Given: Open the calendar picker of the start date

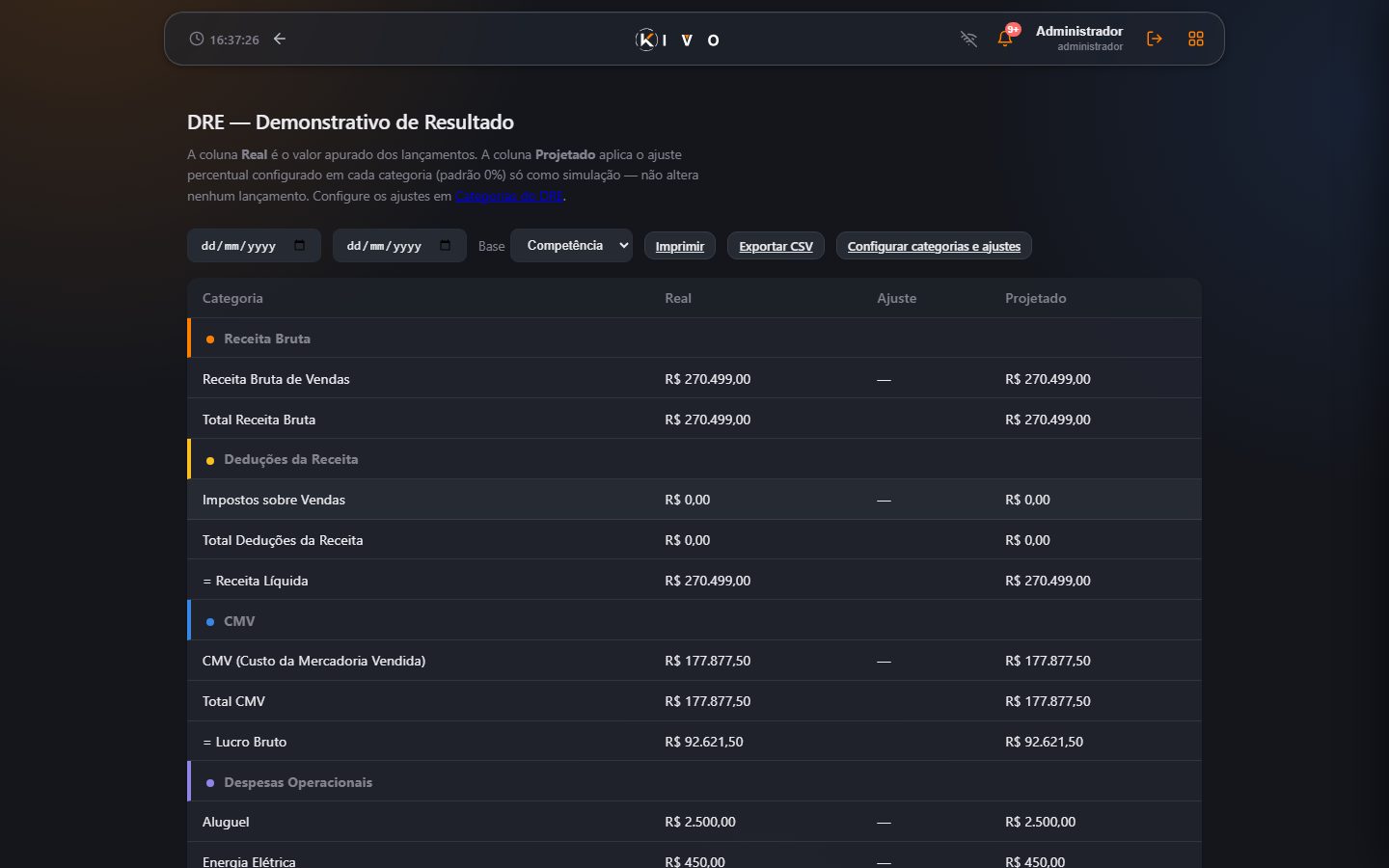Looking at the screenshot, I should pos(299,245).
